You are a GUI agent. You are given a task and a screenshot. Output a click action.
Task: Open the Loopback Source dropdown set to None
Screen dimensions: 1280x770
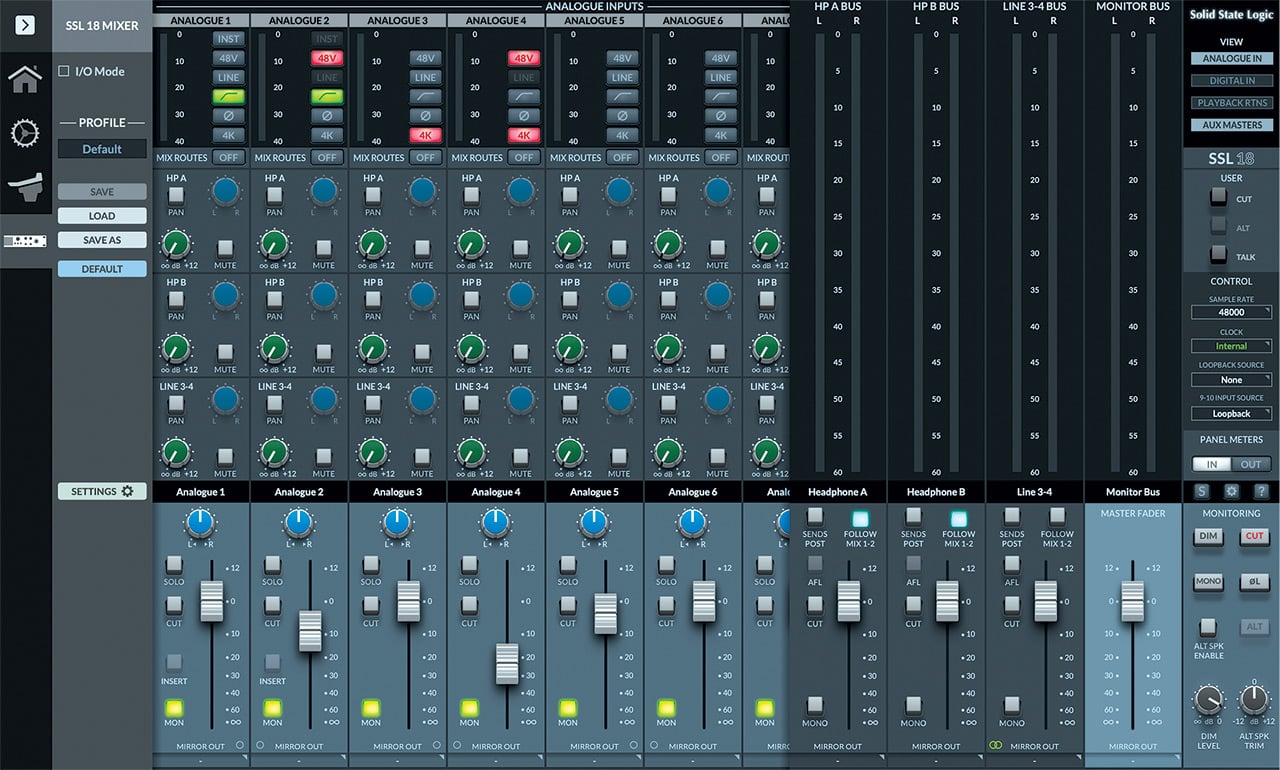coord(1230,379)
